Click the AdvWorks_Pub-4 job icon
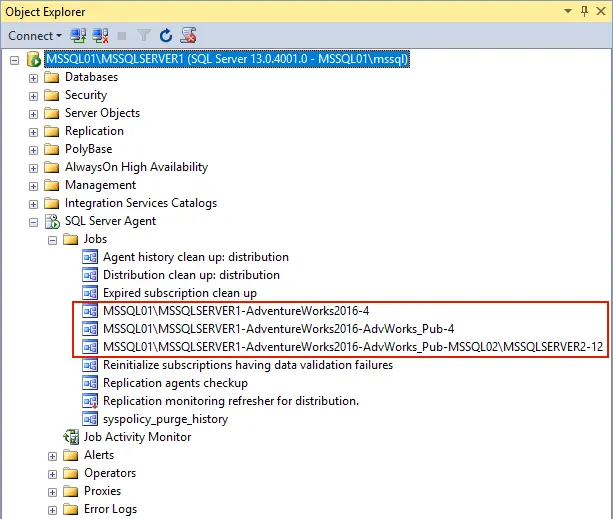This screenshot has width=613, height=519. click(x=90, y=329)
